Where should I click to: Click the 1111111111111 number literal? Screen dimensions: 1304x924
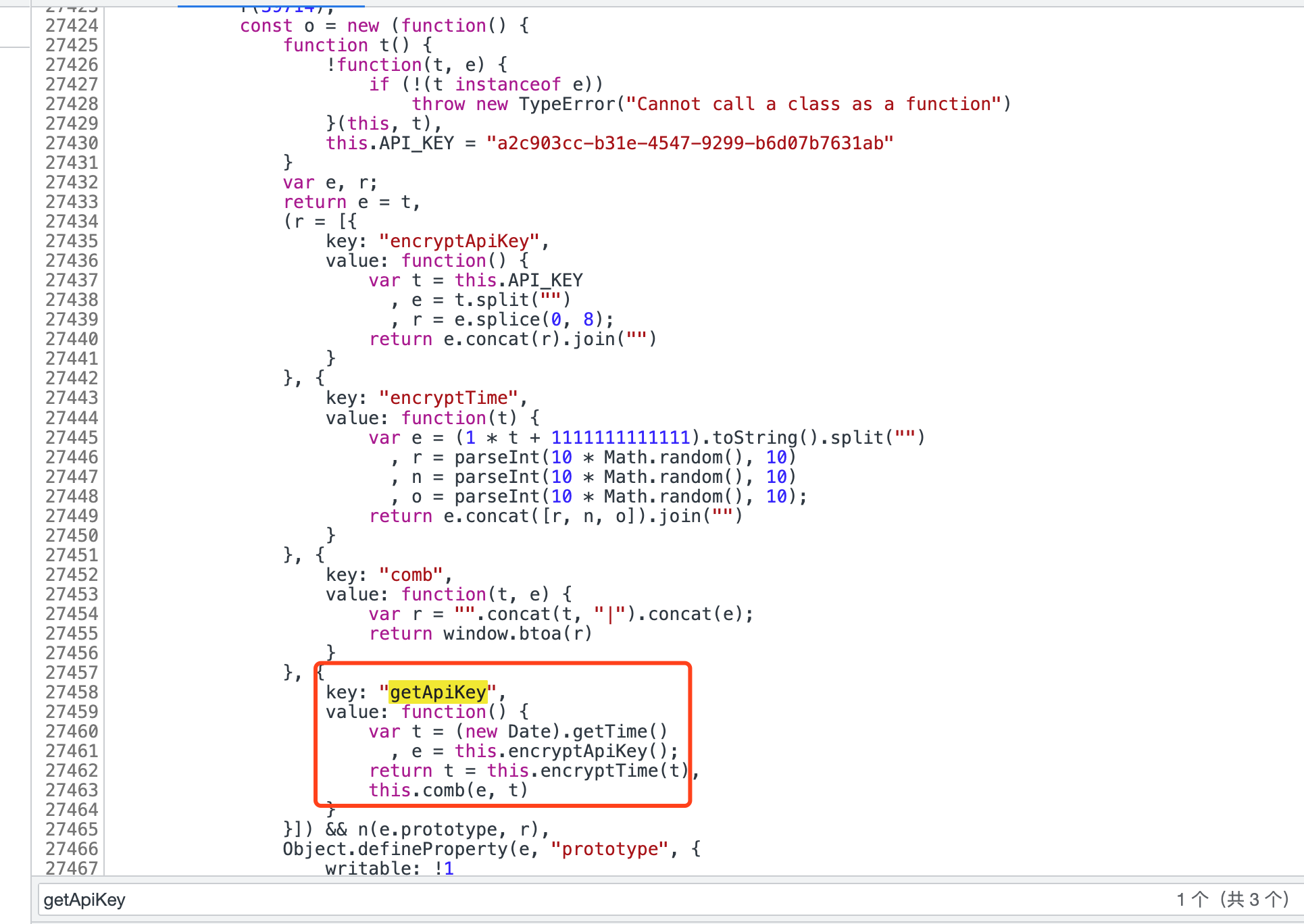(620, 438)
